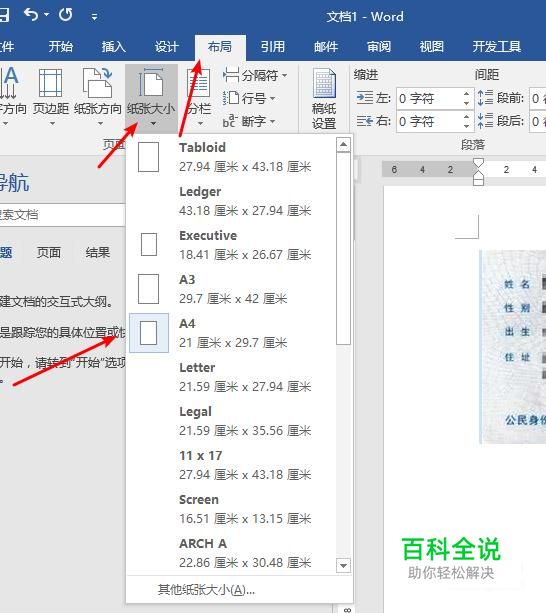546x613 pixels.
Task: Open the Undo history dropdown arrow
Action: 47,15
